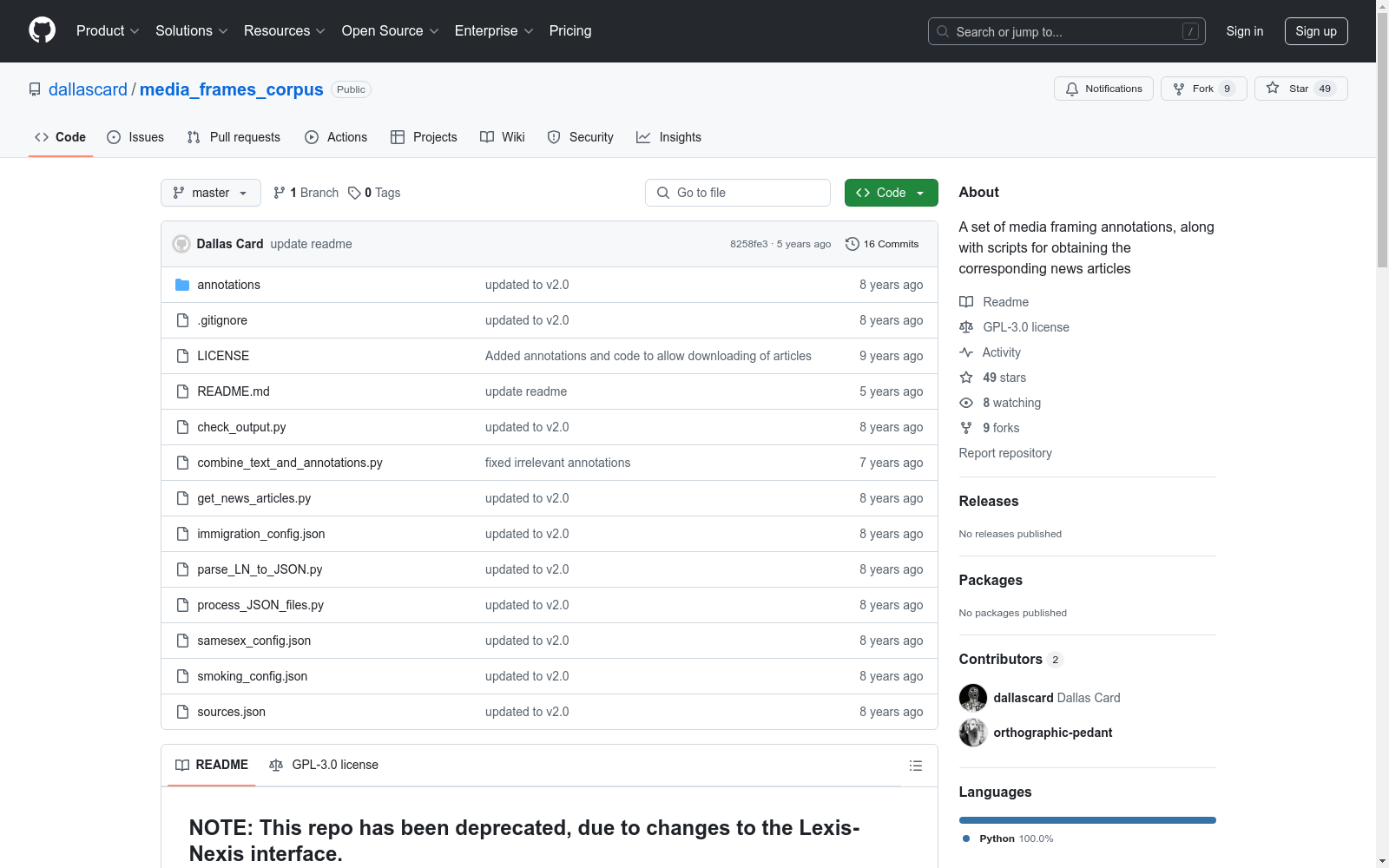Open the Resources dropdown
Viewport: 1389px width, 868px height.
(x=285, y=30)
